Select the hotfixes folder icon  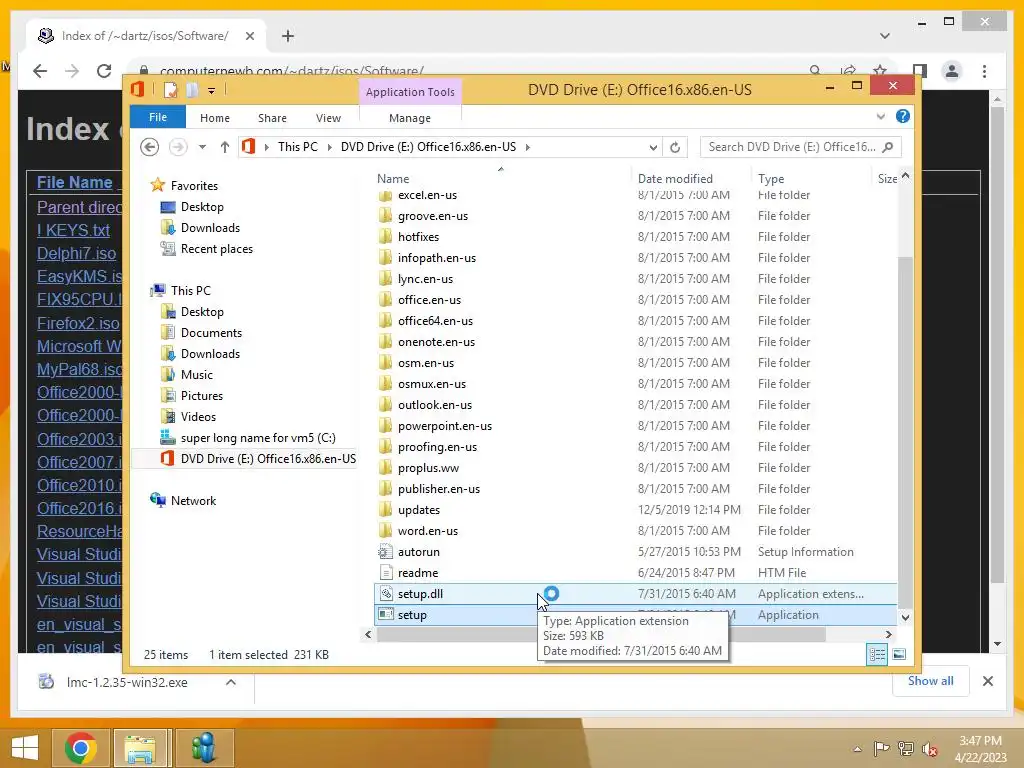(x=385, y=236)
